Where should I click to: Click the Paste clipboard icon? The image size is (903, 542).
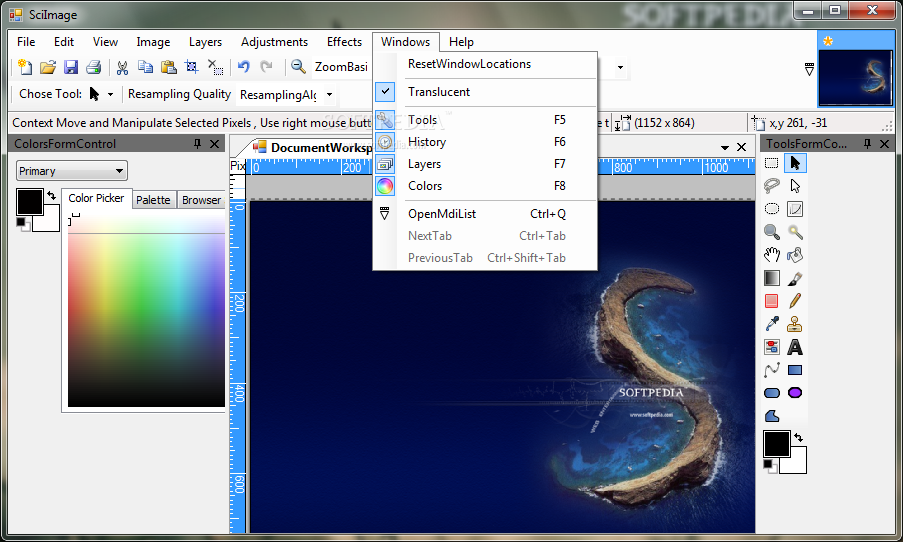(x=168, y=67)
